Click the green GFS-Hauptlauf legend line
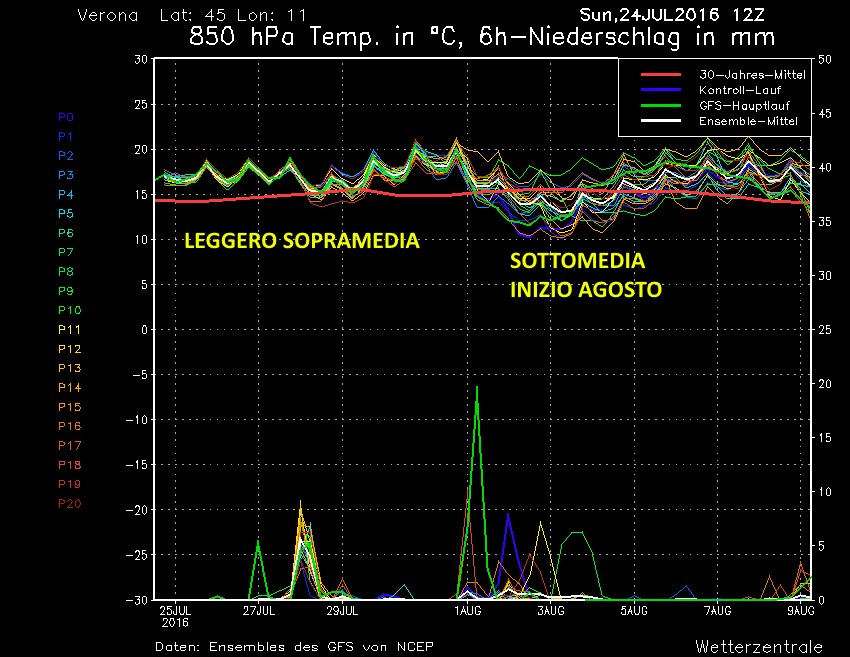 [661, 106]
